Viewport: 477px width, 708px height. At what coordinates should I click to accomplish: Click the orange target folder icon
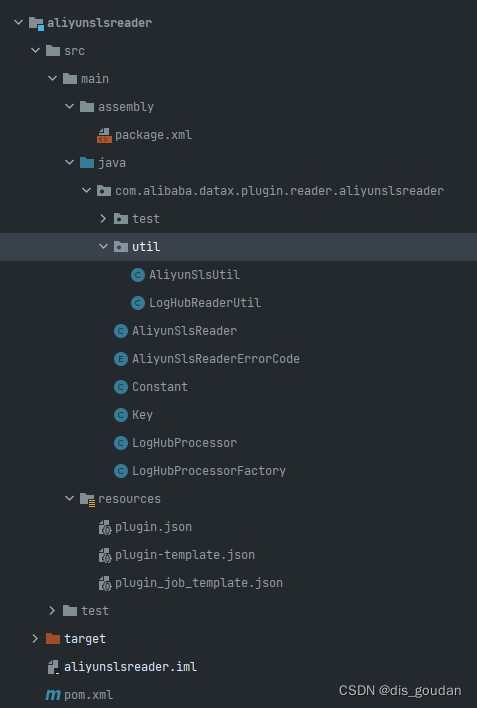pyautogui.click(x=53, y=639)
